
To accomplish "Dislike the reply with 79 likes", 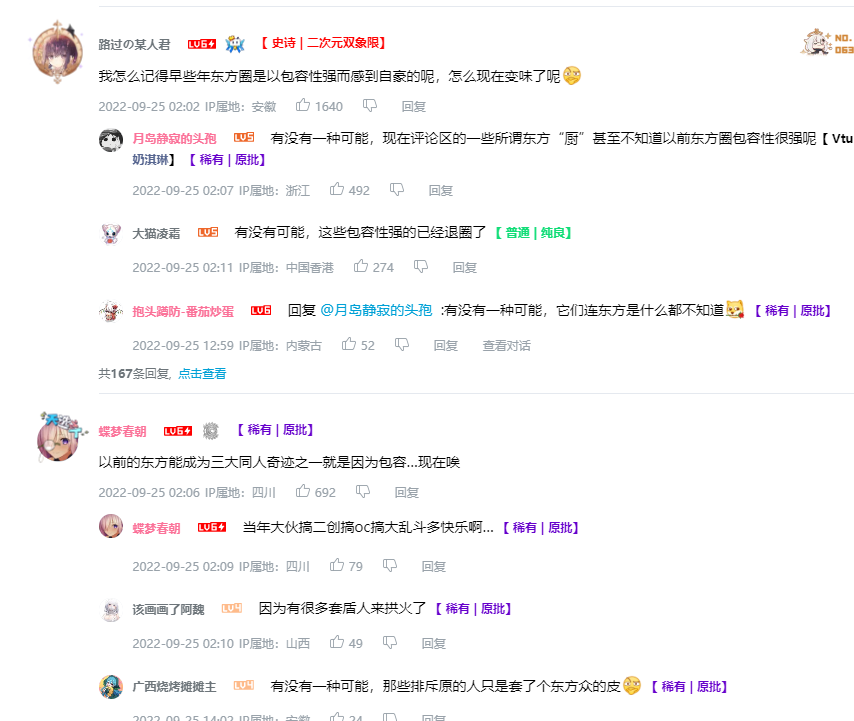I will coord(390,566).
